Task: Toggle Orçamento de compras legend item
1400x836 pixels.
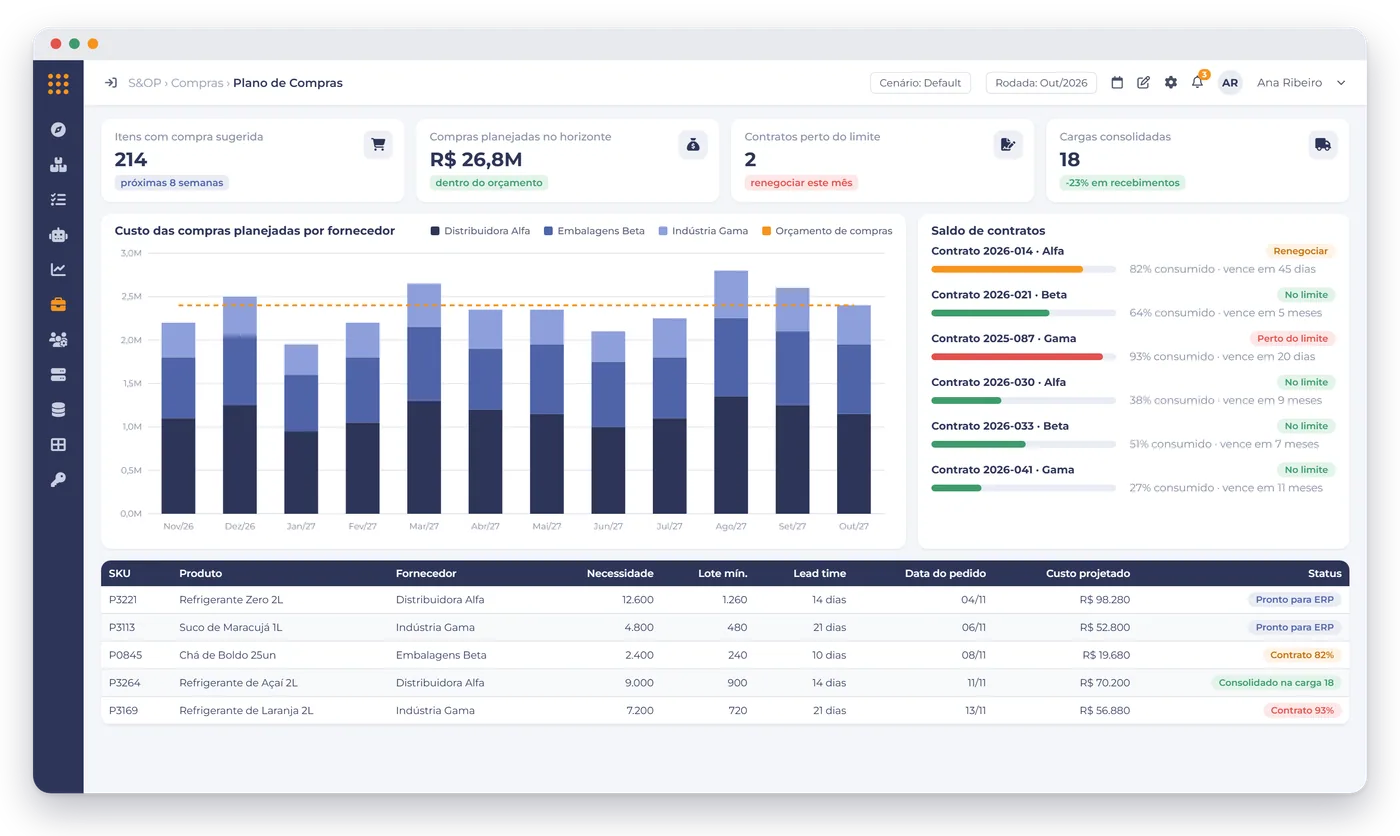Action: pyautogui.click(x=827, y=231)
